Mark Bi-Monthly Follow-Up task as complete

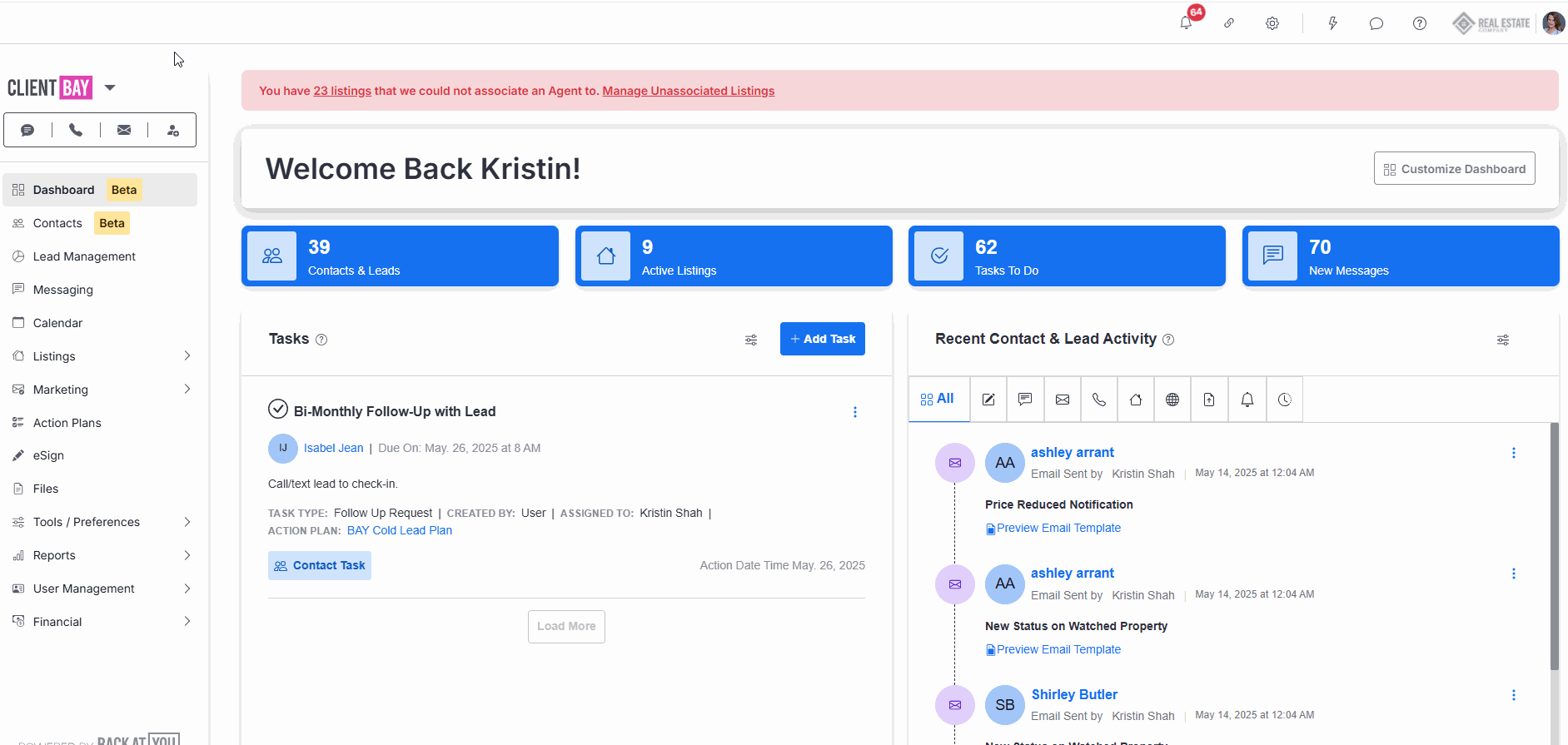click(278, 409)
